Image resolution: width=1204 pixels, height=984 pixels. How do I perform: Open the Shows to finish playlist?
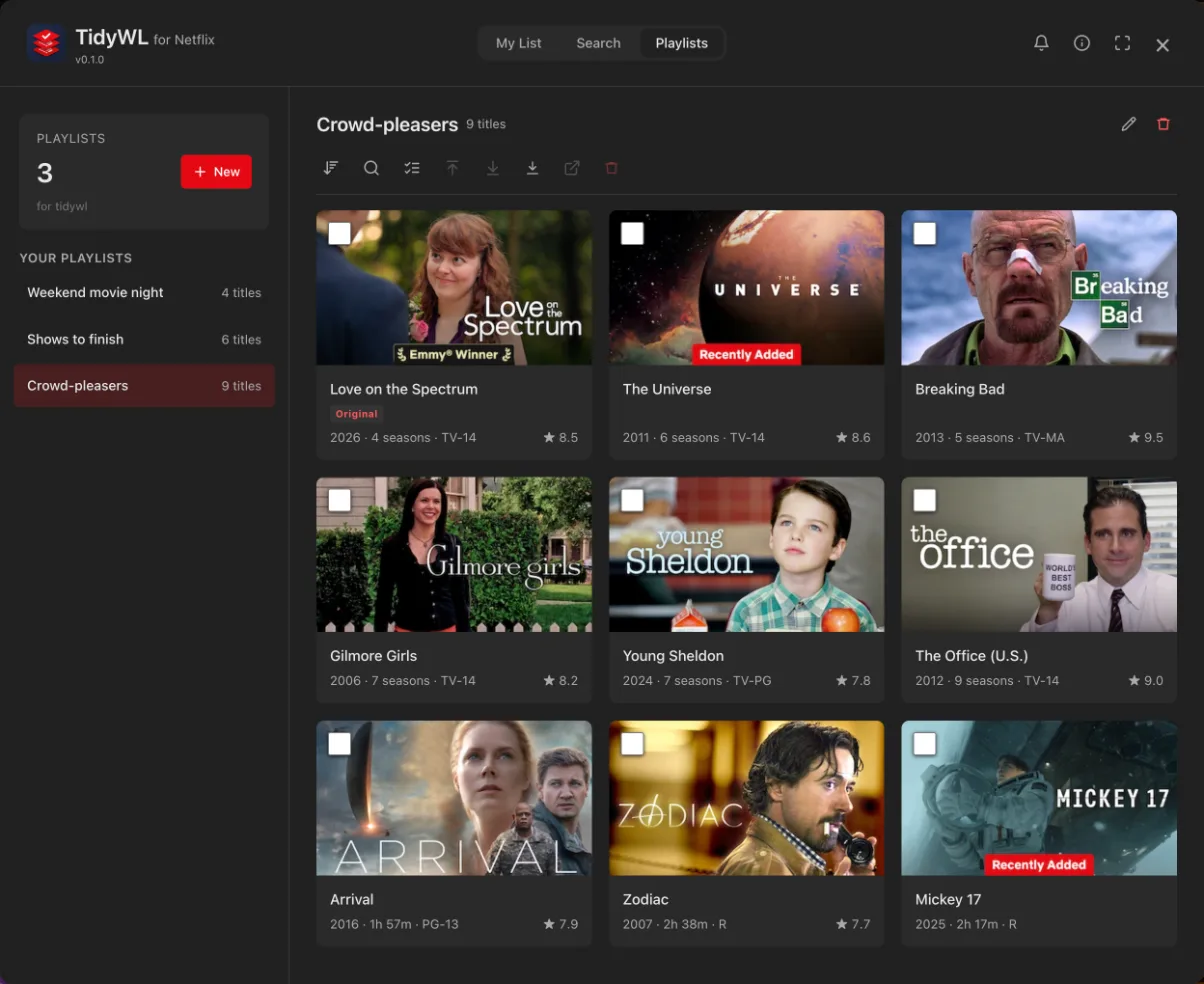pyautogui.click(x=144, y=339)
